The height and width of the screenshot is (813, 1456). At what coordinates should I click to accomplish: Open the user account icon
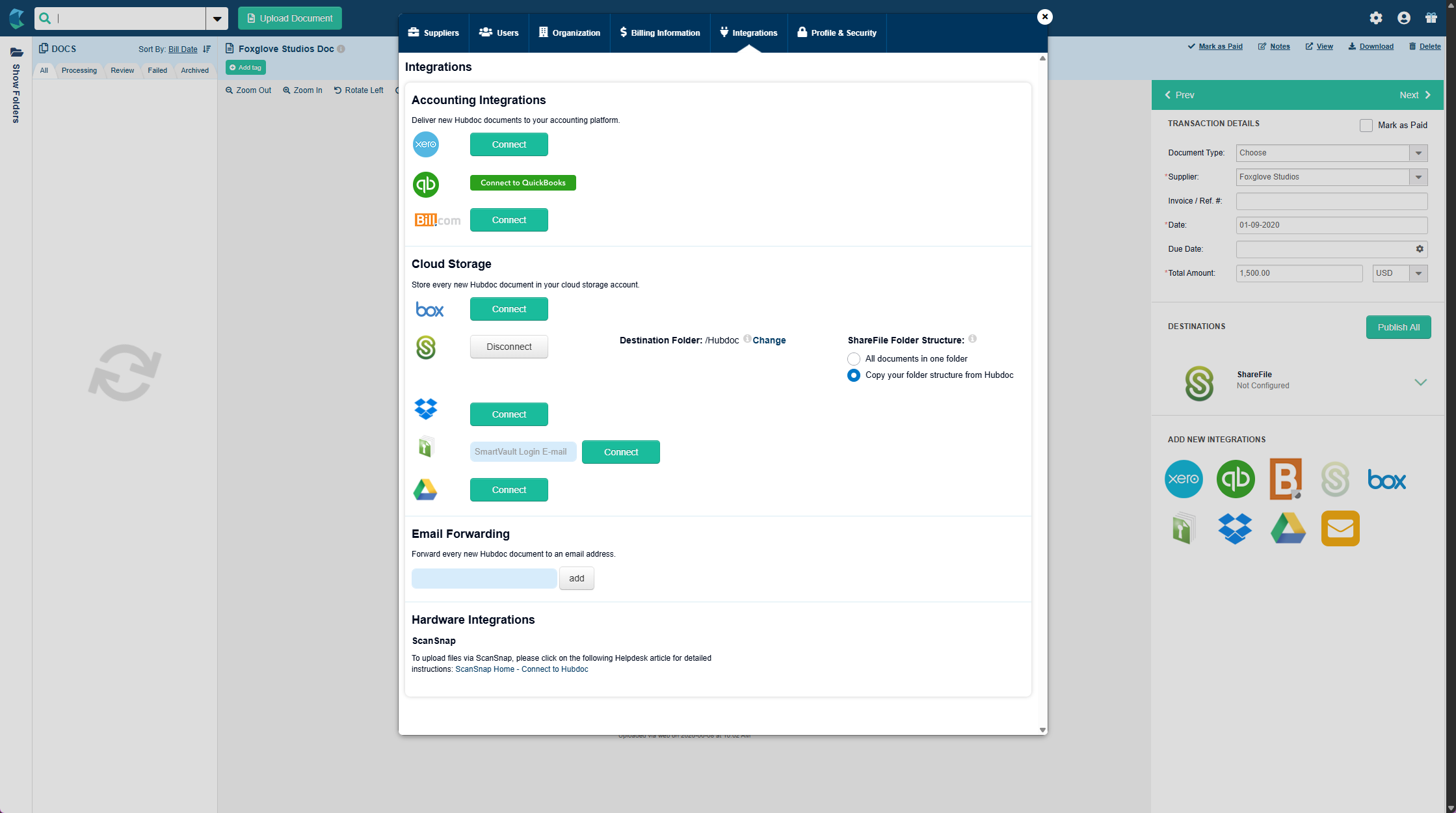(1404, 18)
